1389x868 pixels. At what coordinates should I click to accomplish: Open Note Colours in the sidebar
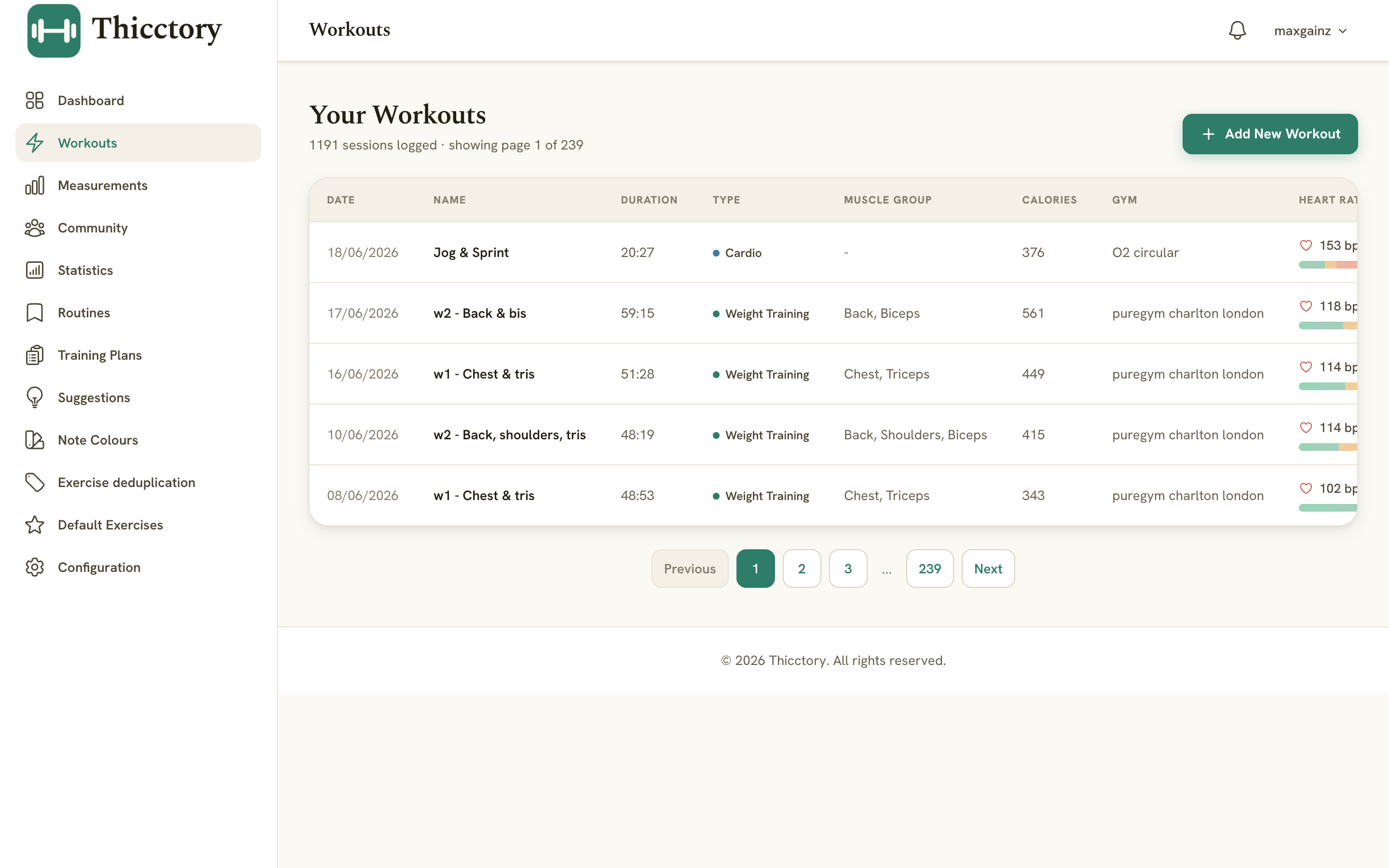point(138,440)
